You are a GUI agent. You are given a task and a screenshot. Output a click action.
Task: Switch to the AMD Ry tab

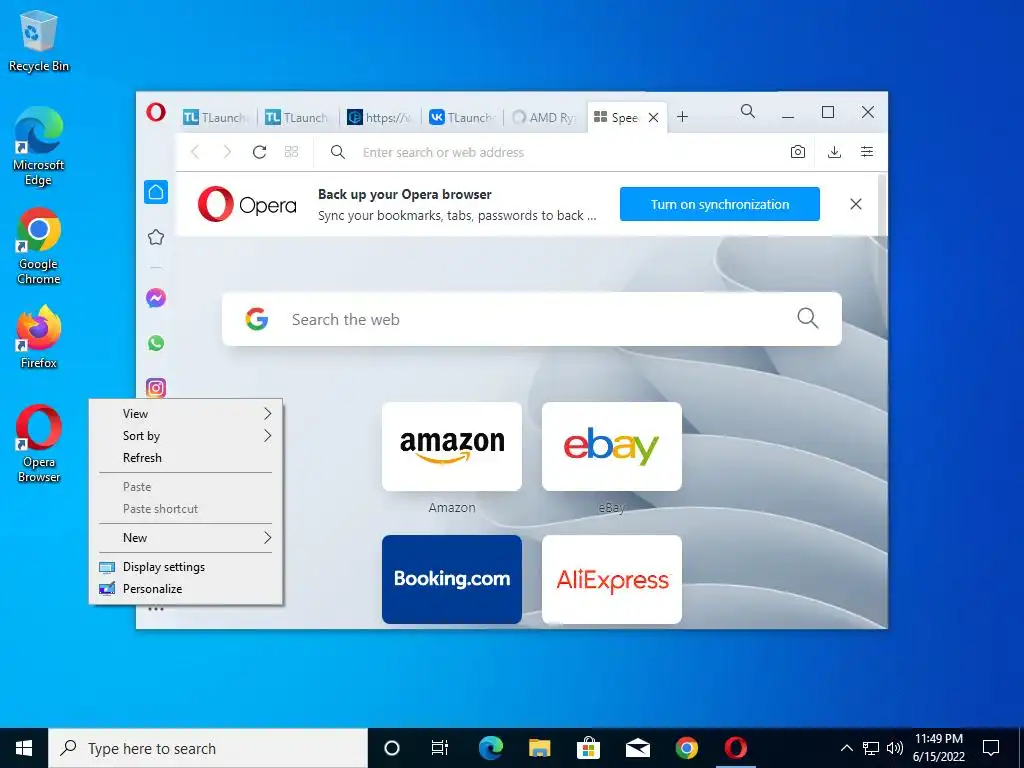544,118
